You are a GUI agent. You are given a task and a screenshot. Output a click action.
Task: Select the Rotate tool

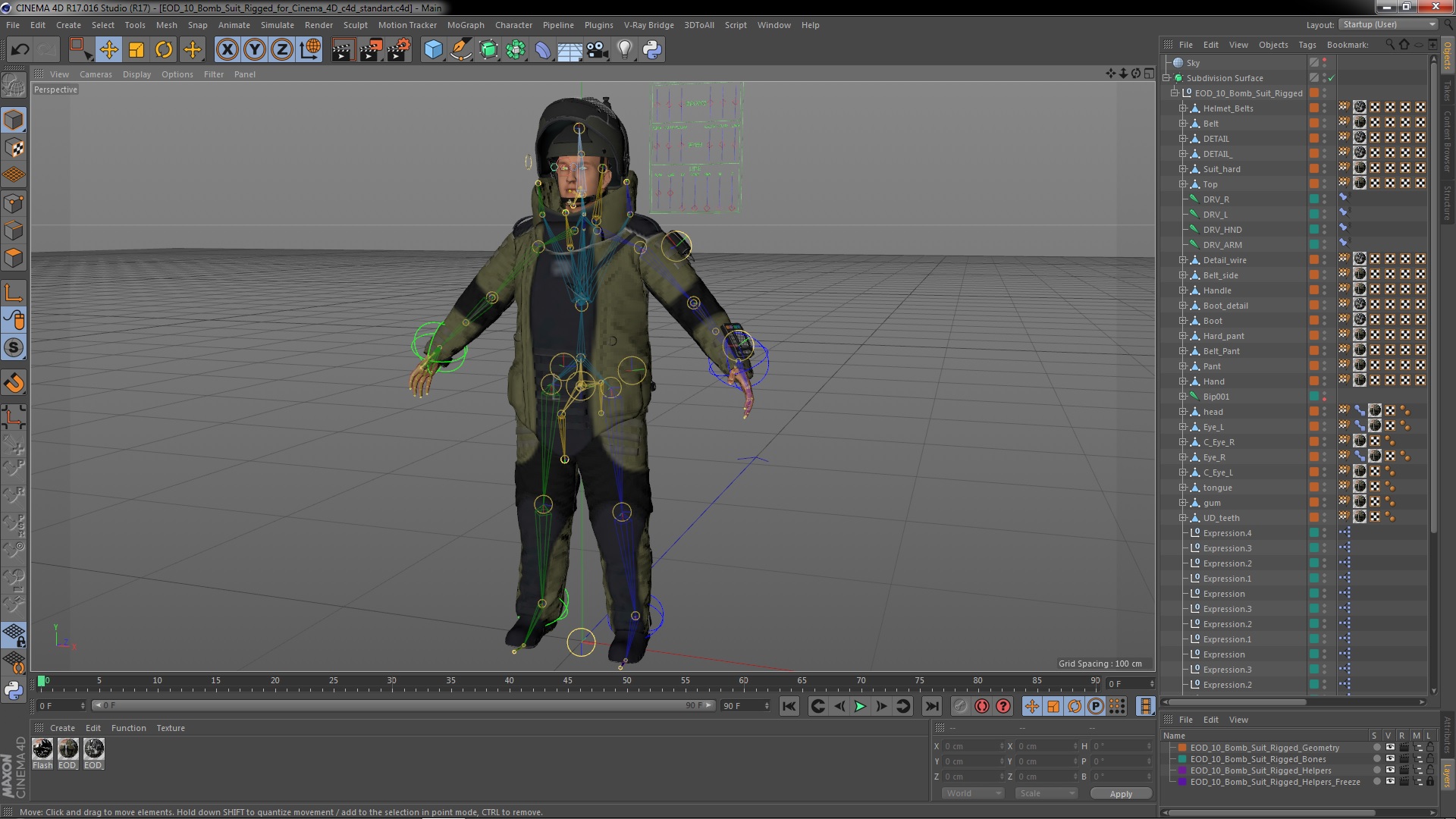click(164, 50)
